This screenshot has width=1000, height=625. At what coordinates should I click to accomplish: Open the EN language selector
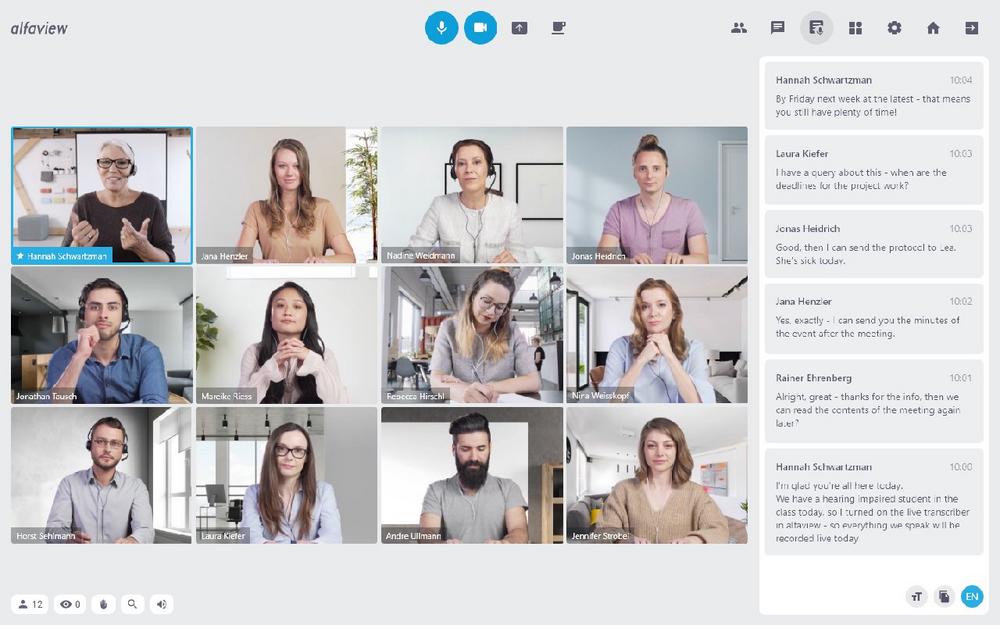tap(972, 597)
